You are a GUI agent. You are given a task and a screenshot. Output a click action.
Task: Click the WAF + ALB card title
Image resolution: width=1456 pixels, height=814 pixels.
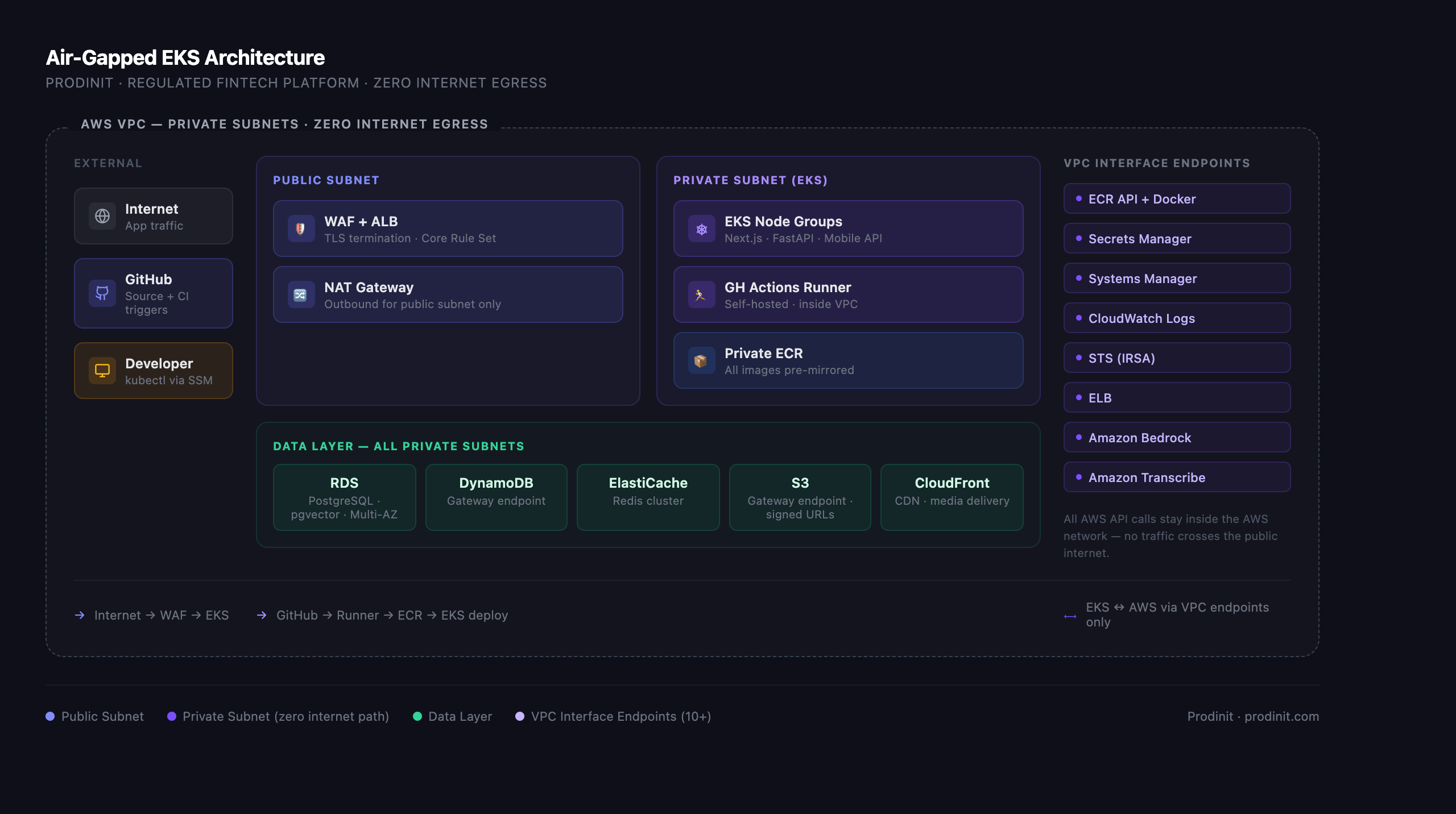tap(361, 221)
